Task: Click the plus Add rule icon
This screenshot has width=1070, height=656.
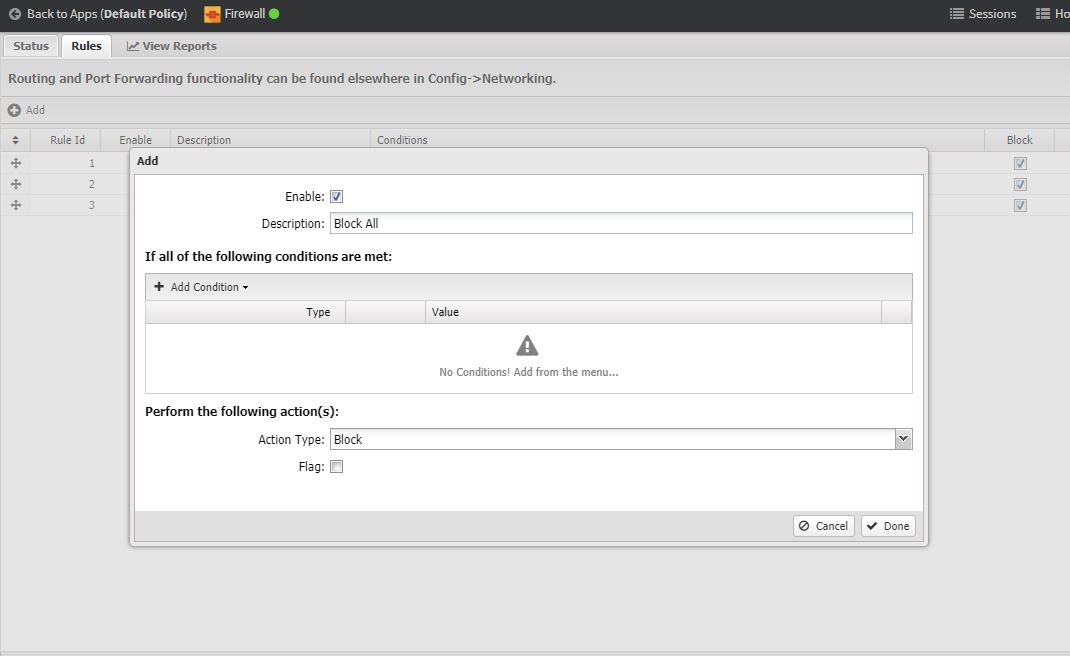Action: point(14,110)
